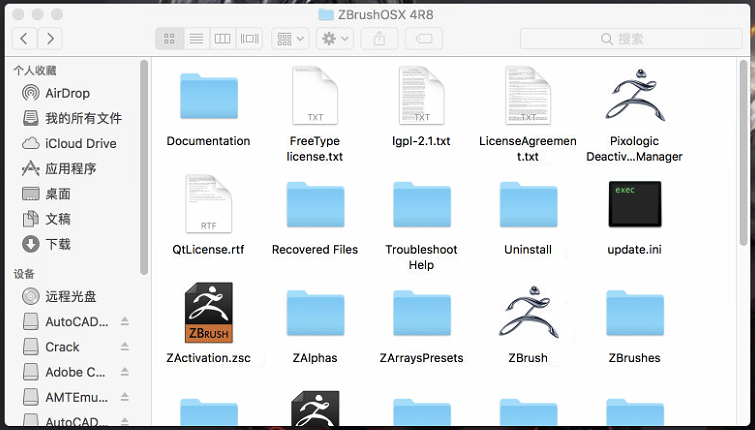755x430 pixels.
Task: Select the ZBrushes folder icon
Action: click(635, 313)
